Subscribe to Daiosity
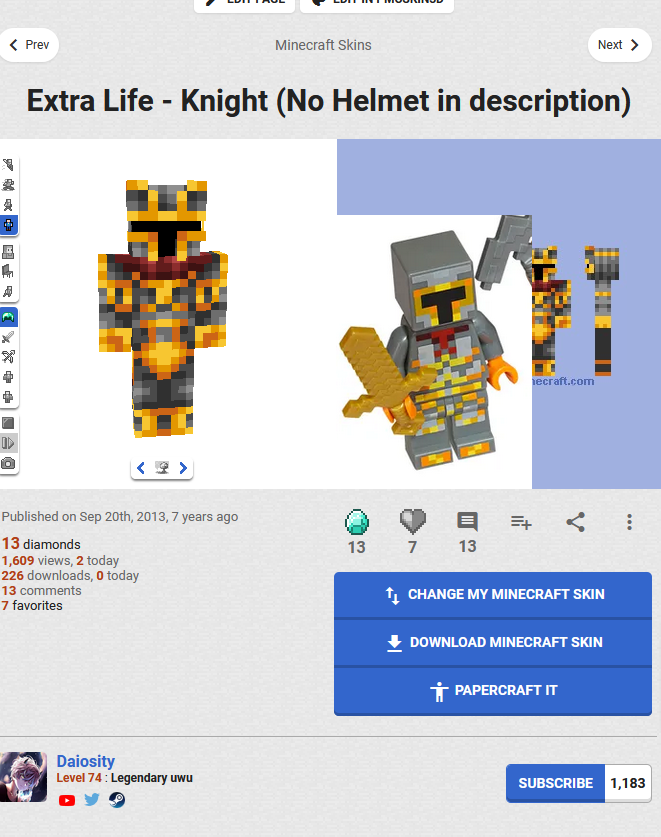The image size is (661, 837). pyautogui.click(x=555, y=783)
